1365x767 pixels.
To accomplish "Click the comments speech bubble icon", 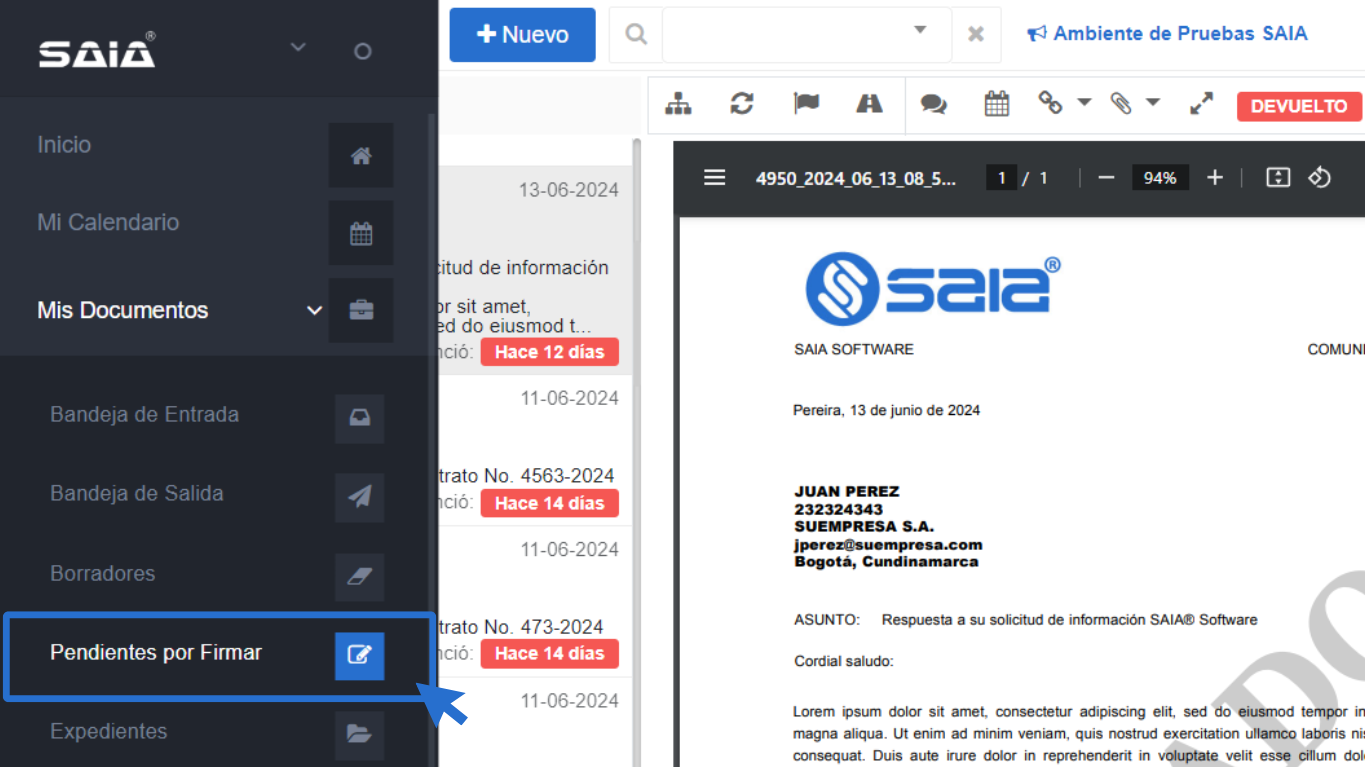I will 933,104.
